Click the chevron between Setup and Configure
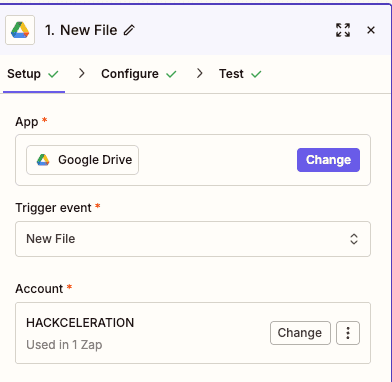 click(x=81, y=73)
